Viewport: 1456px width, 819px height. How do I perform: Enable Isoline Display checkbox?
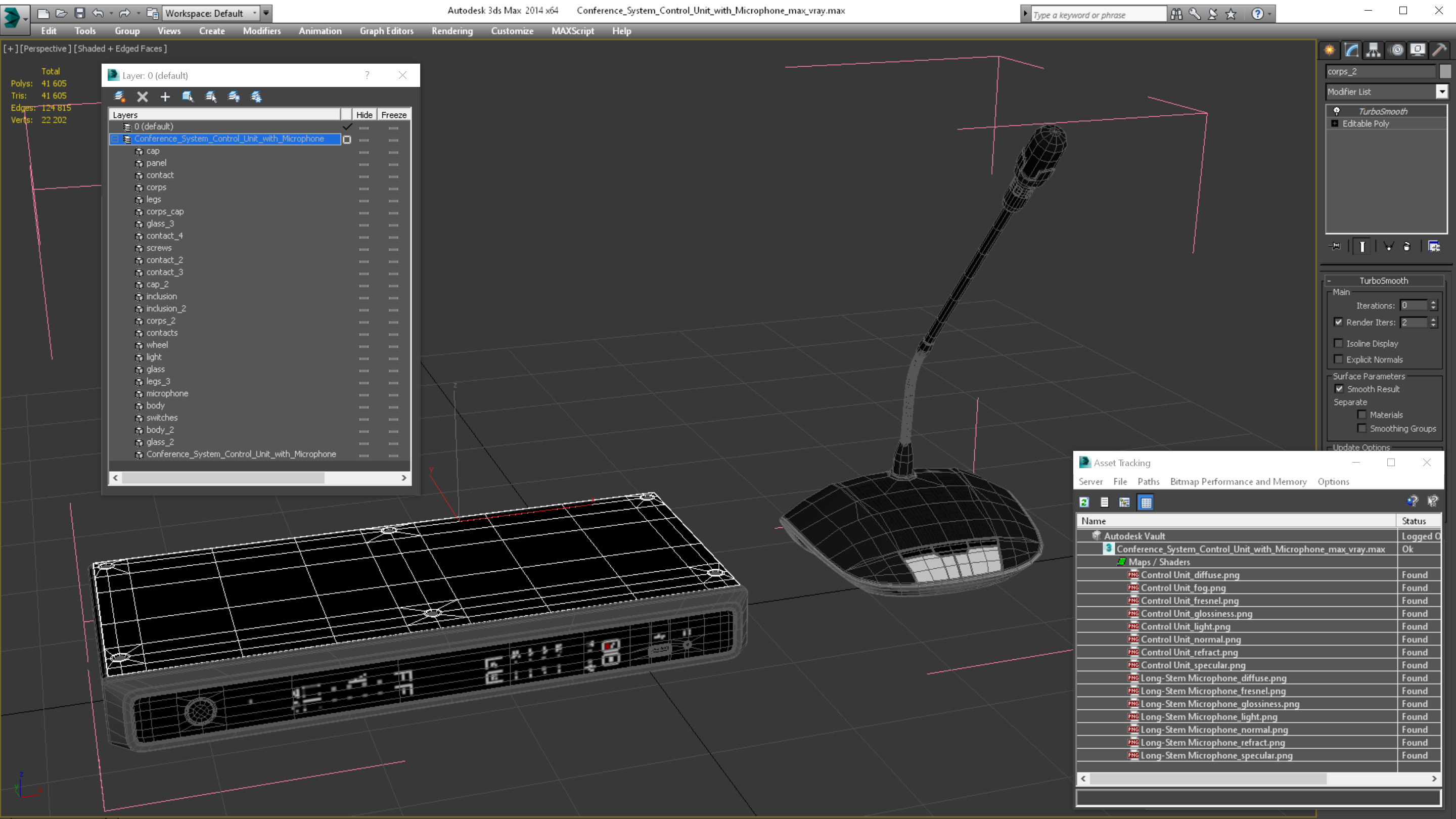click(x=1338, y=343)
